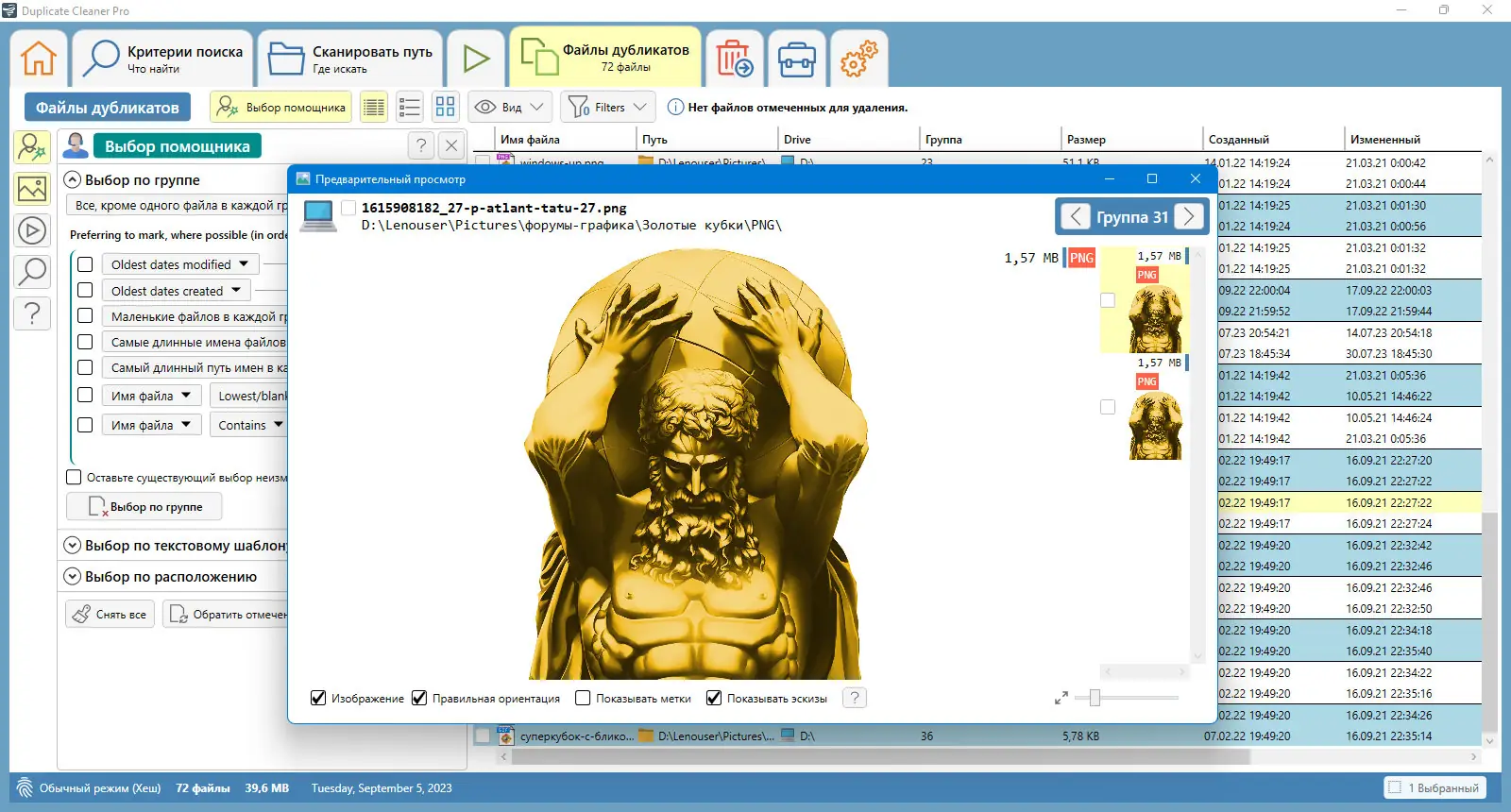The width and height of the screenshot is (1511, 812).
Task: Start scan with the green play button
Action: pyautogui.click(x=476, y=59)
